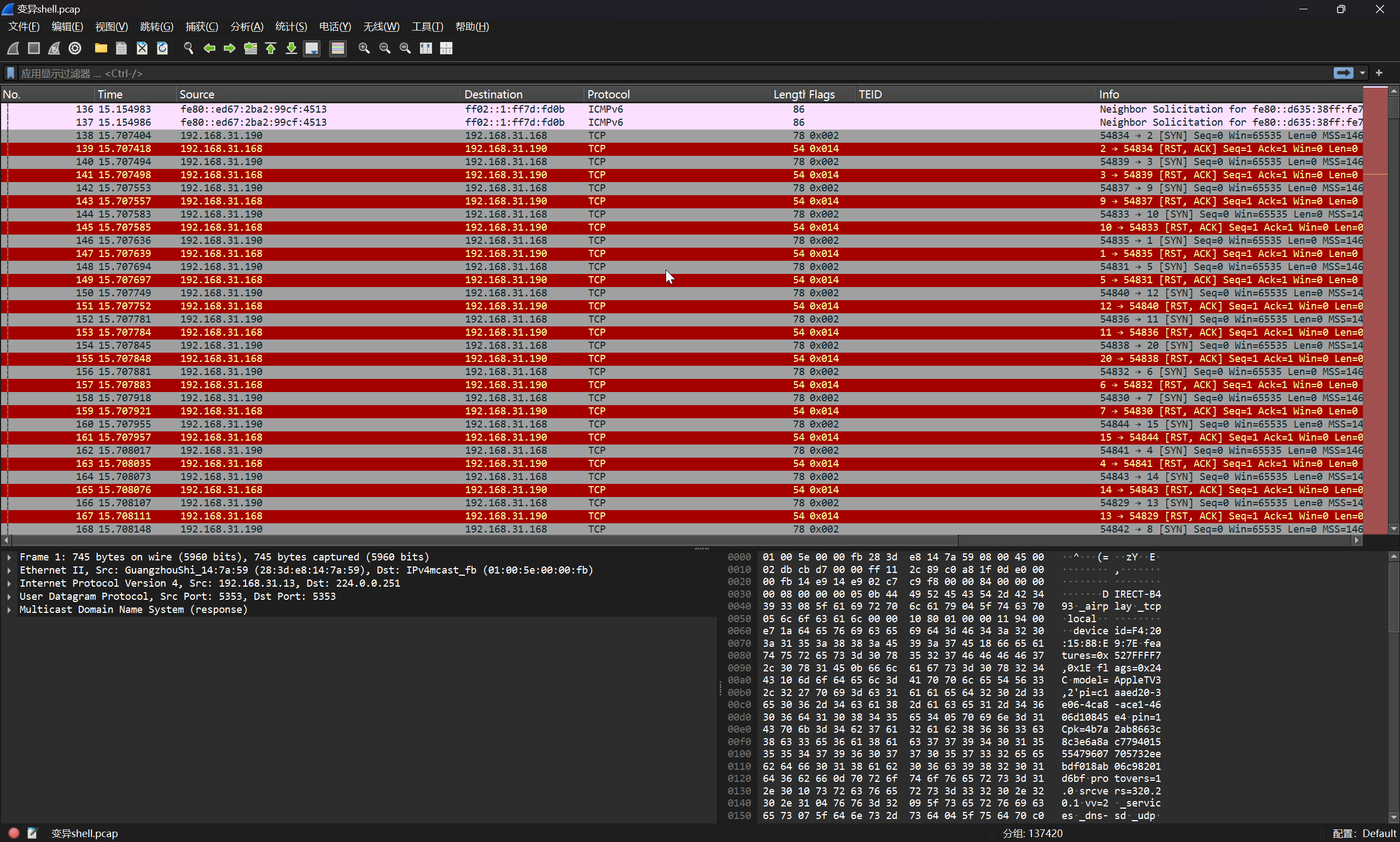Toggle packet list colorization
The image size is (1400, 842).
coord(337,48)
